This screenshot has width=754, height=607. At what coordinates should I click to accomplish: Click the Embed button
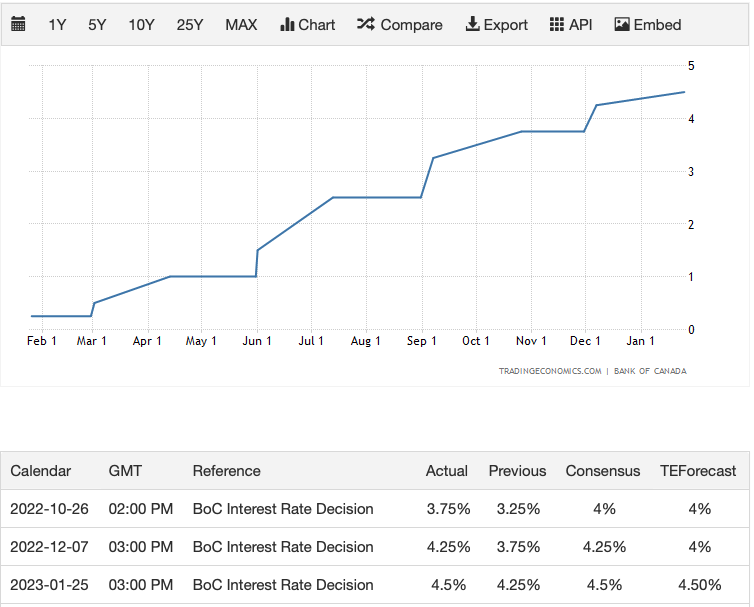pos(648,25)
